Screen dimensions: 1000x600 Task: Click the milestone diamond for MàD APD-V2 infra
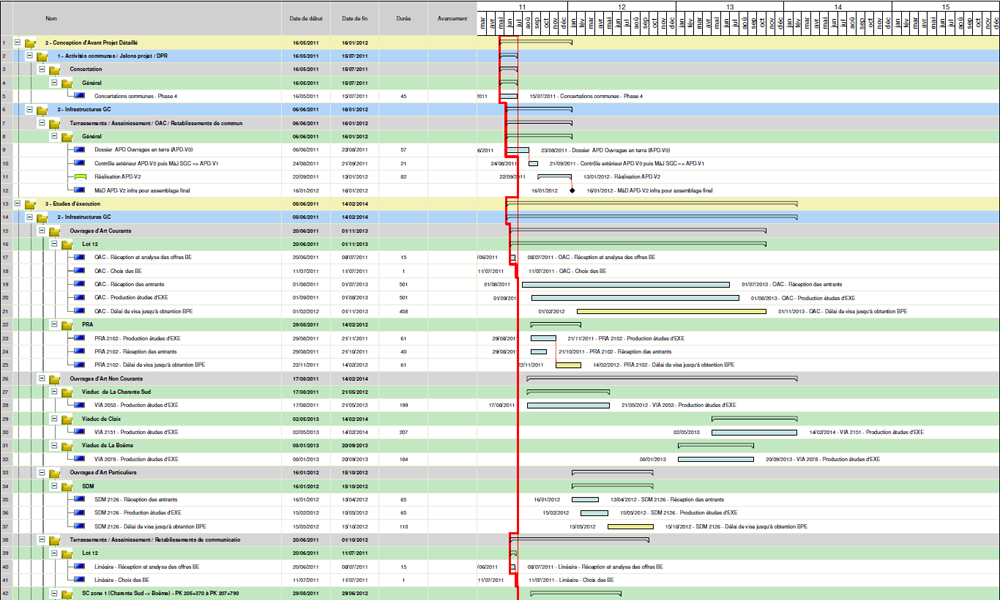[572, 191]
